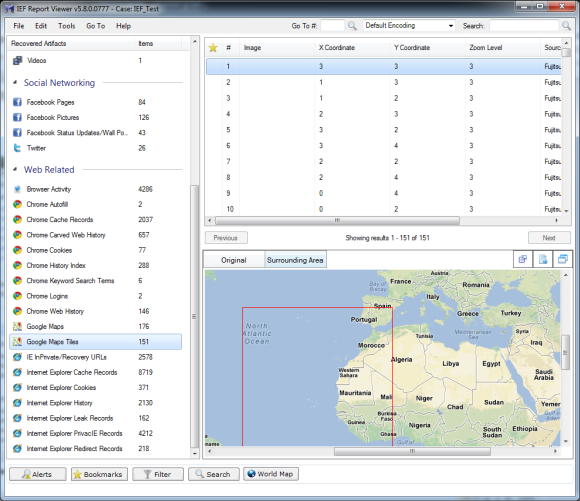Click the Facebook Pictures icon

[x=17, y=117]
